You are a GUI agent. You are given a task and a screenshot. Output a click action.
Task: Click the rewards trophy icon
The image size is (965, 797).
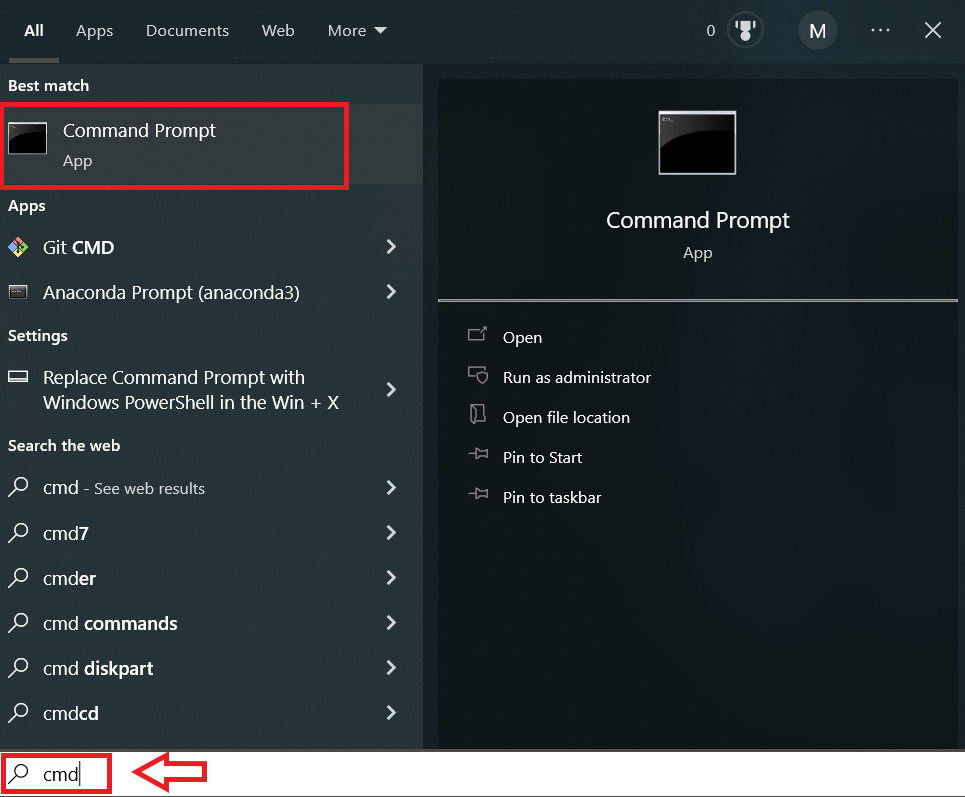(x=744, y=31)
